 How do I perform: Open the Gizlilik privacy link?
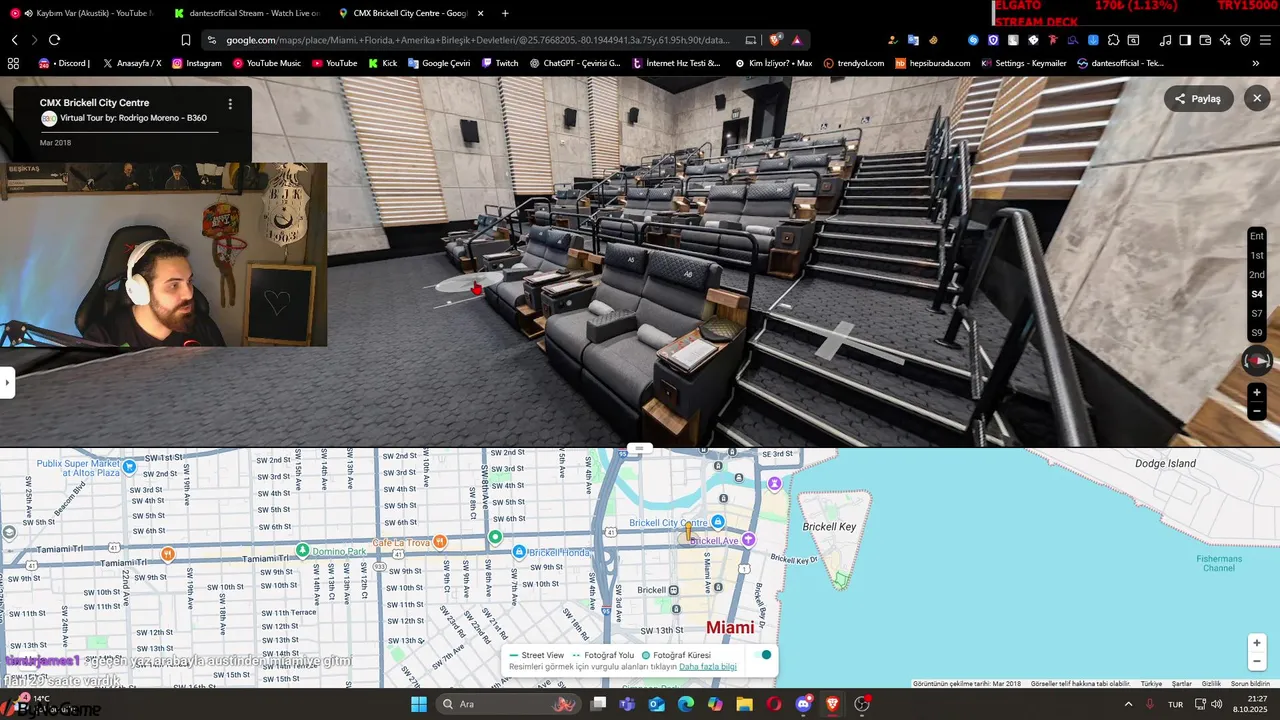(1211, 684)
